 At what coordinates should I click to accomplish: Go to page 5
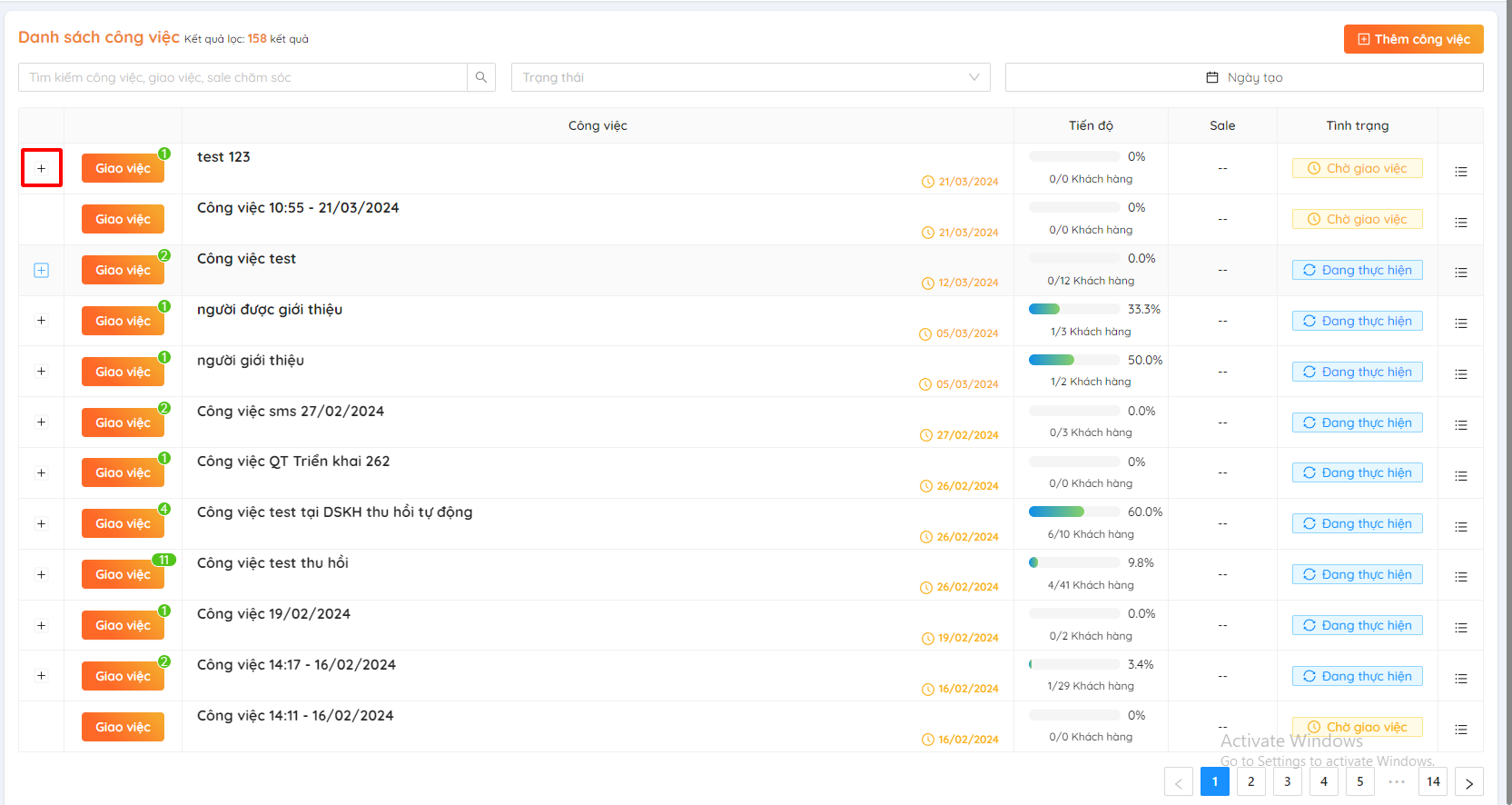point(1360,781)
